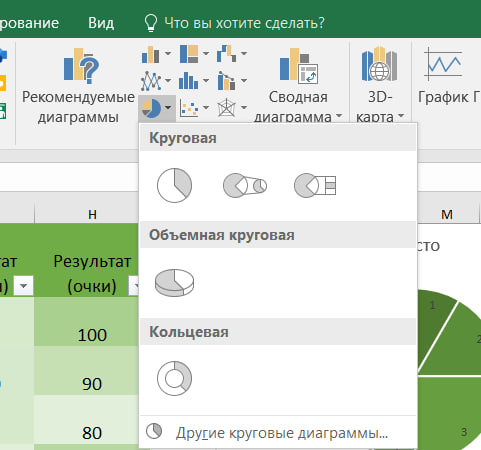This screenshot has width=481, height=450.
Task: Expand the waterfall chart dropdown arrow
Action: [x=244, y=53]
